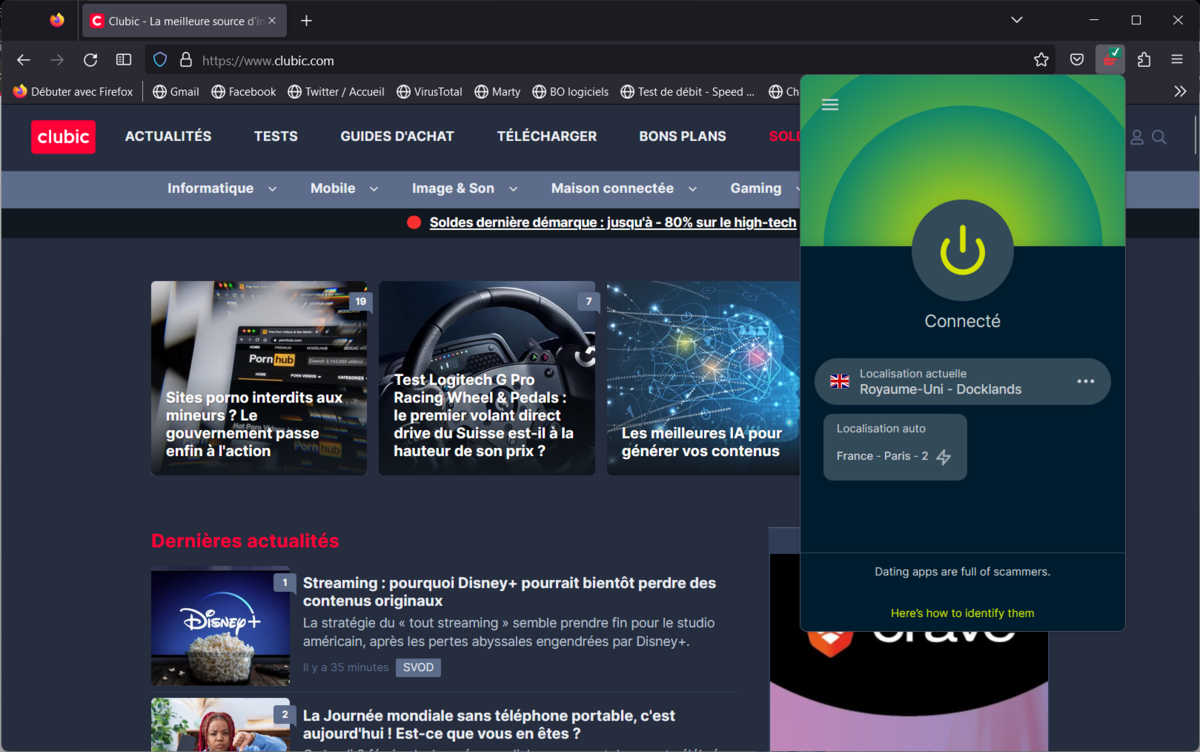Viewport: 1200px width, 752px height.
Task: Open the Firefox extensions puzzle icon
Action: click(x=1144, y=60)
